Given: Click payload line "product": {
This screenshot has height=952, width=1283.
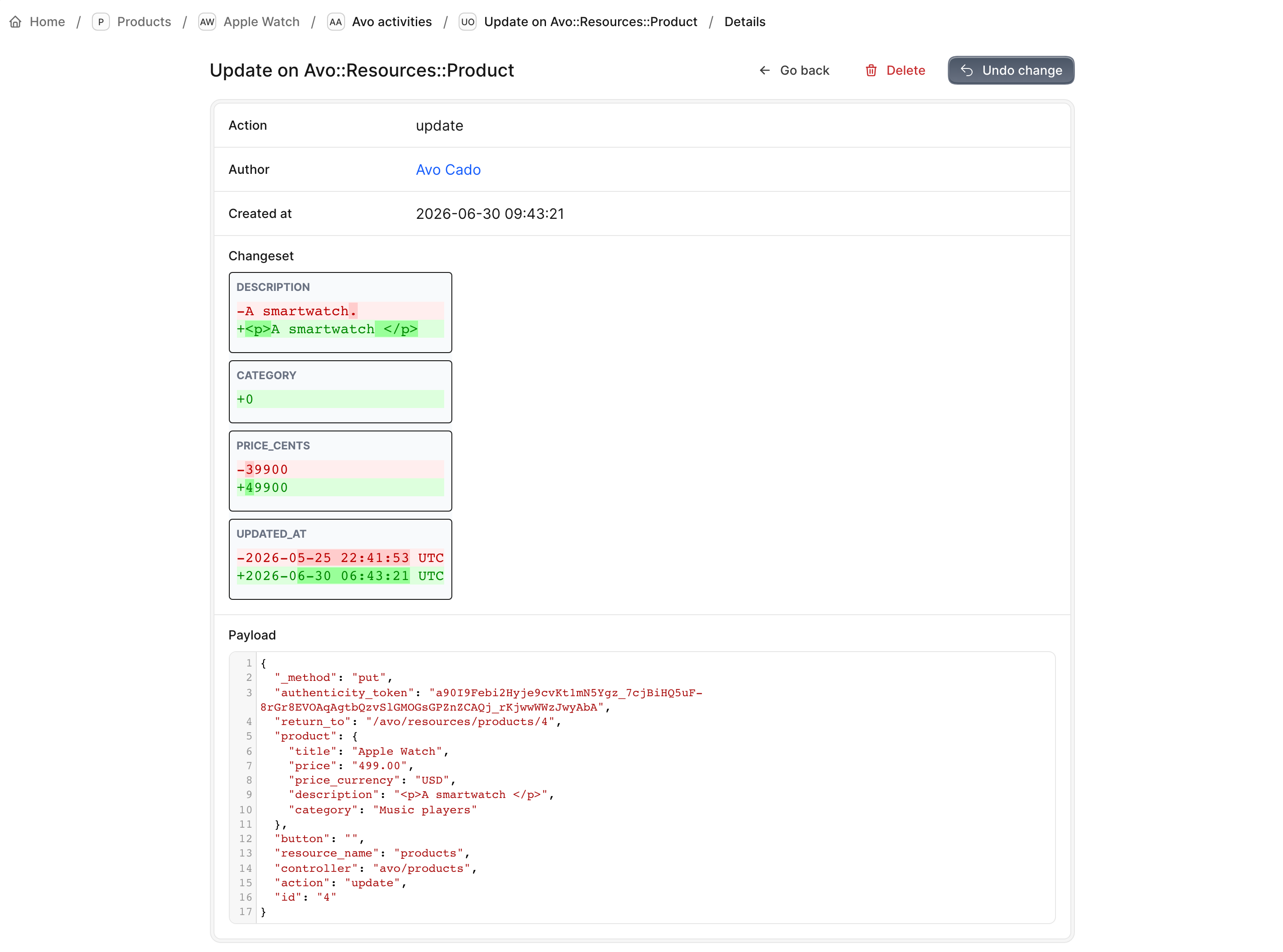Looking at the screenshot, I should tap(316, 736).
